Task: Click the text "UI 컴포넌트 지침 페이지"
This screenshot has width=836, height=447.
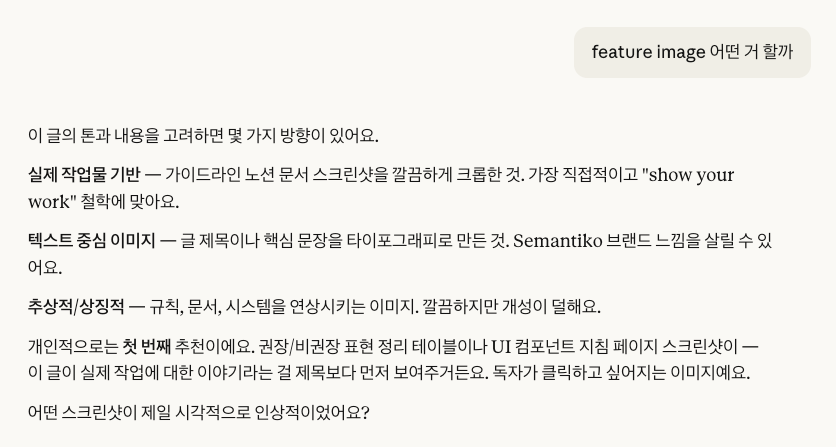Action: pos(576,348)
